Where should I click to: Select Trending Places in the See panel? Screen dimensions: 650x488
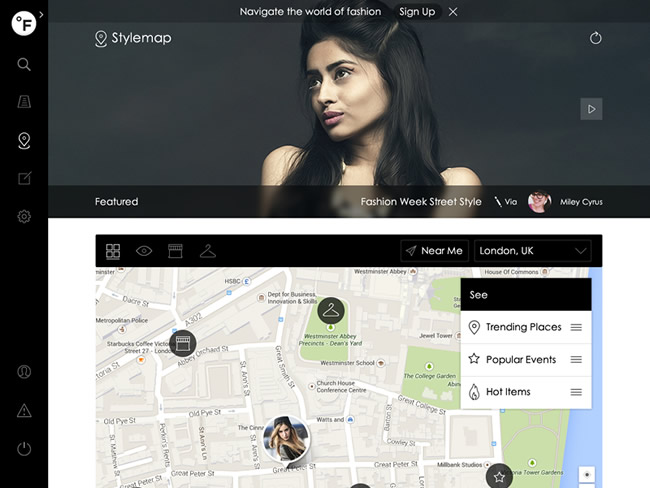(526, 327)
